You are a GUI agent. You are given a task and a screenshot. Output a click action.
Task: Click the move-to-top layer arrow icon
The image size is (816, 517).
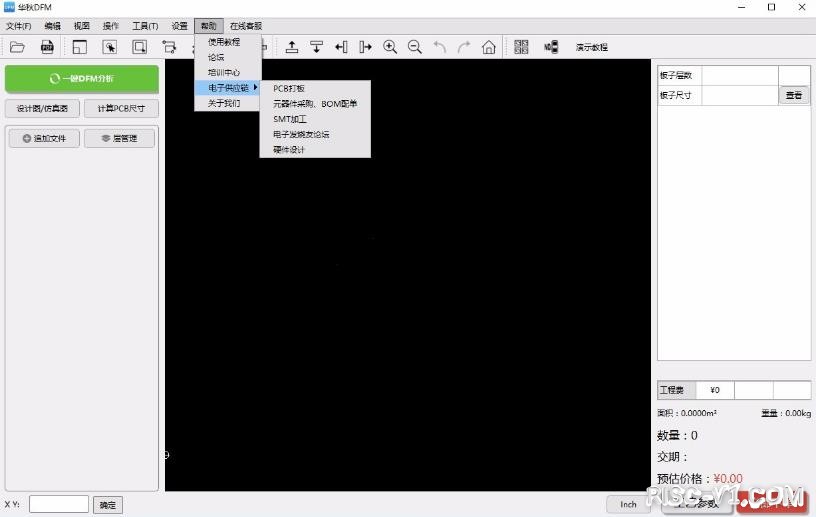292,47
